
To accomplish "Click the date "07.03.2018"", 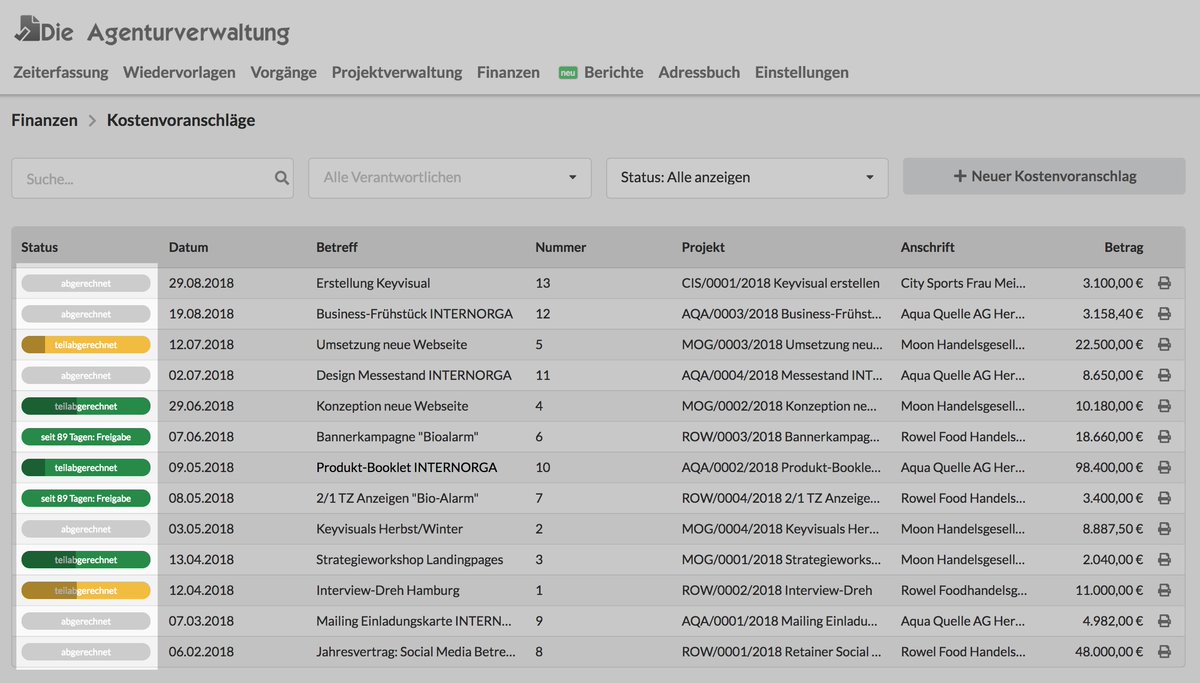I will point(201,621).
